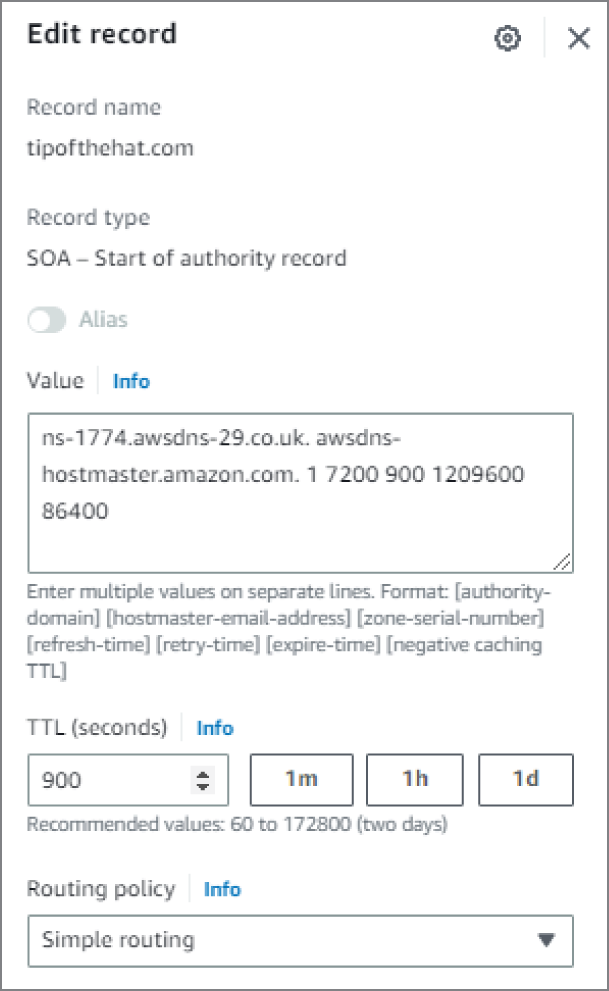Open the Simple routing dropdown
The image size is (609, 991).
[x=301, y=940]
